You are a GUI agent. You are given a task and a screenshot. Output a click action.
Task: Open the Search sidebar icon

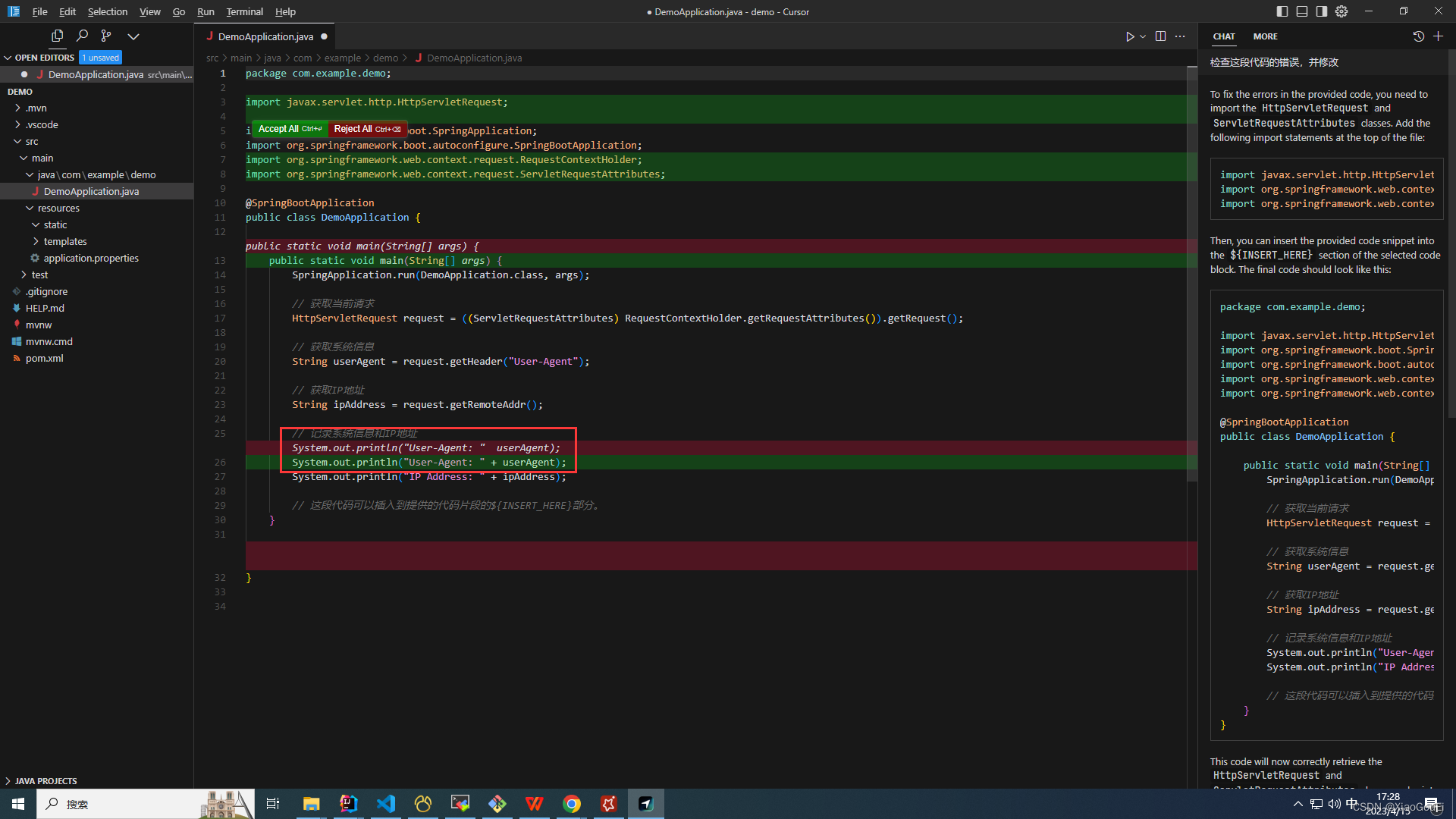82,36
